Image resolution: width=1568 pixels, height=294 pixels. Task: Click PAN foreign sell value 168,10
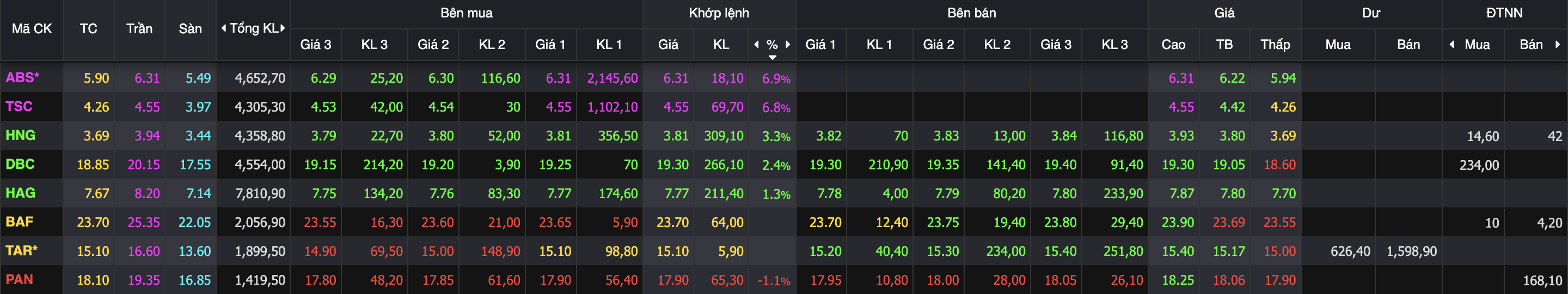[1542, 280]
